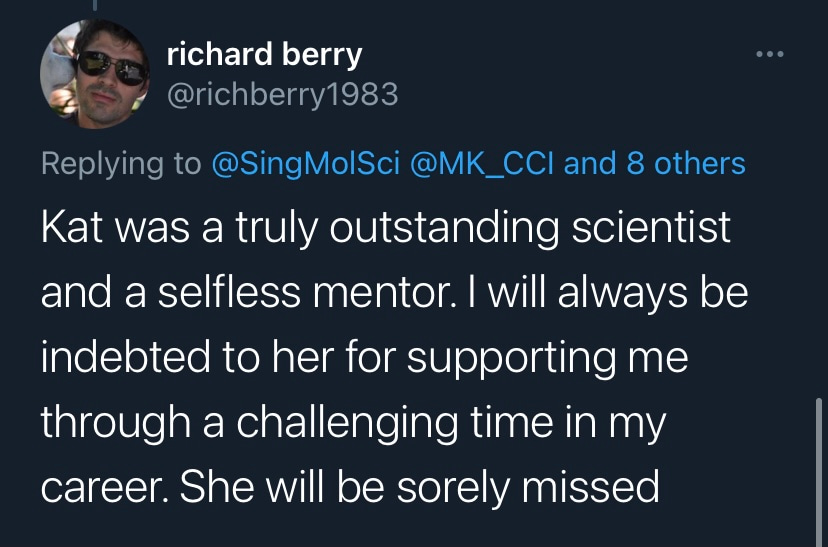Tap the line "through a challenging time in my"
The image size is (828, 547).
(353, 423)
